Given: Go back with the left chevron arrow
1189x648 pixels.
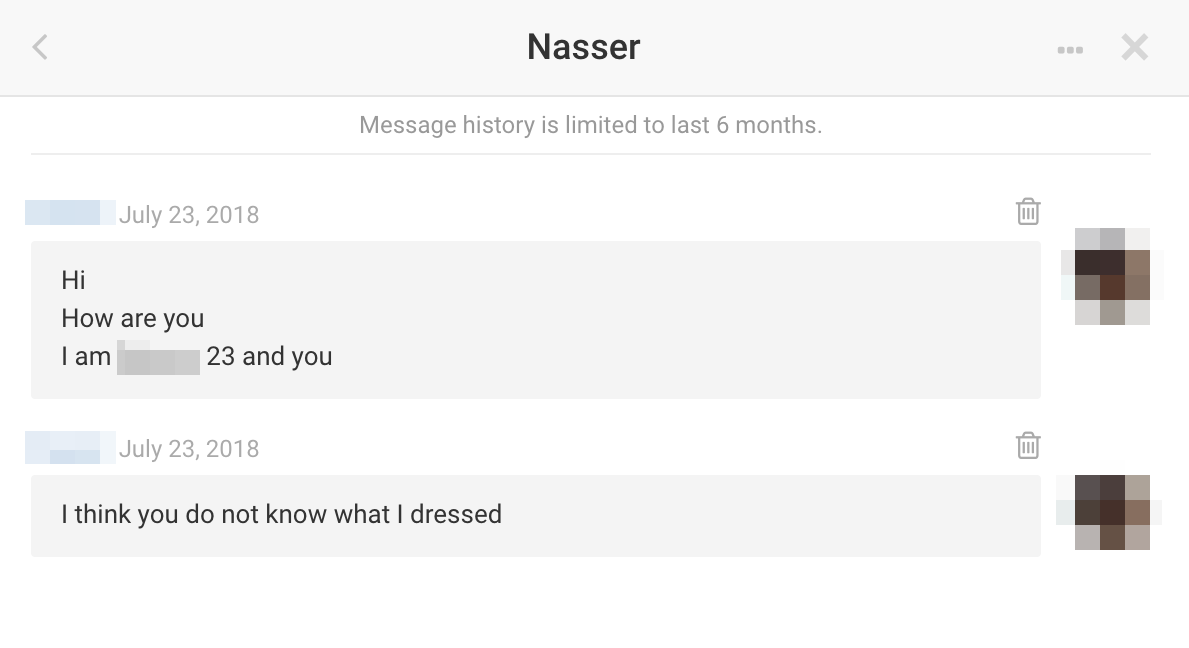Looking at the screenshot, I should (40, 47).
